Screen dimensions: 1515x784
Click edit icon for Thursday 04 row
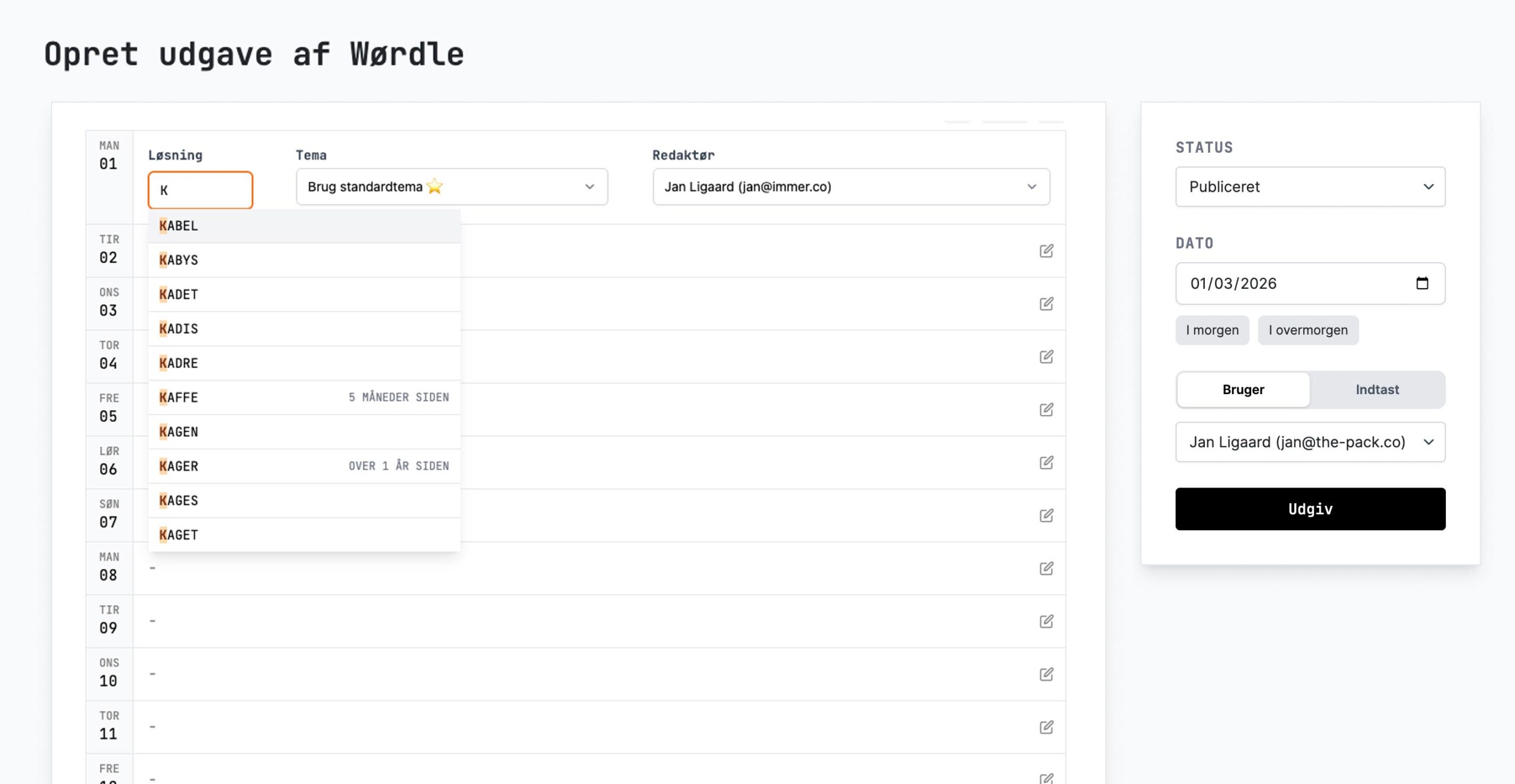click(x=1046, y=357)
